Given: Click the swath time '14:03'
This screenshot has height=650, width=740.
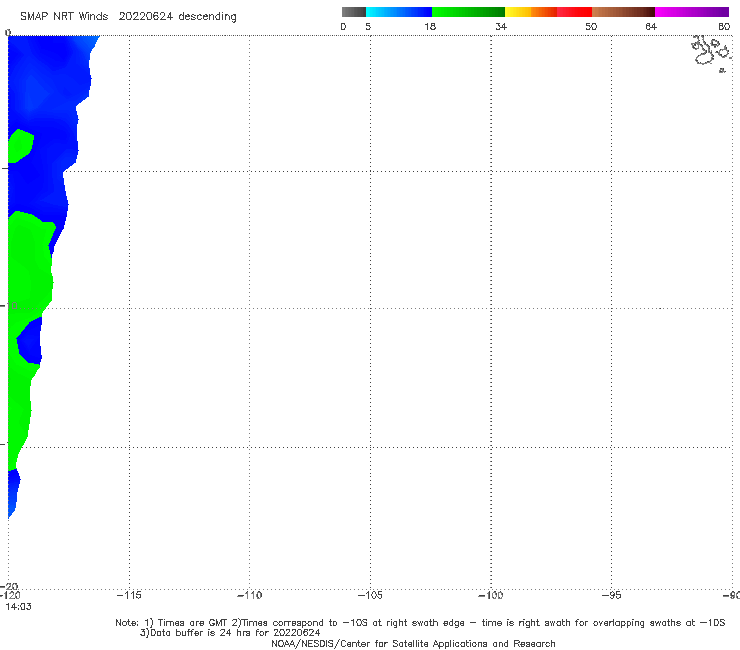Looking at the screenshot, I should (18, 607).
